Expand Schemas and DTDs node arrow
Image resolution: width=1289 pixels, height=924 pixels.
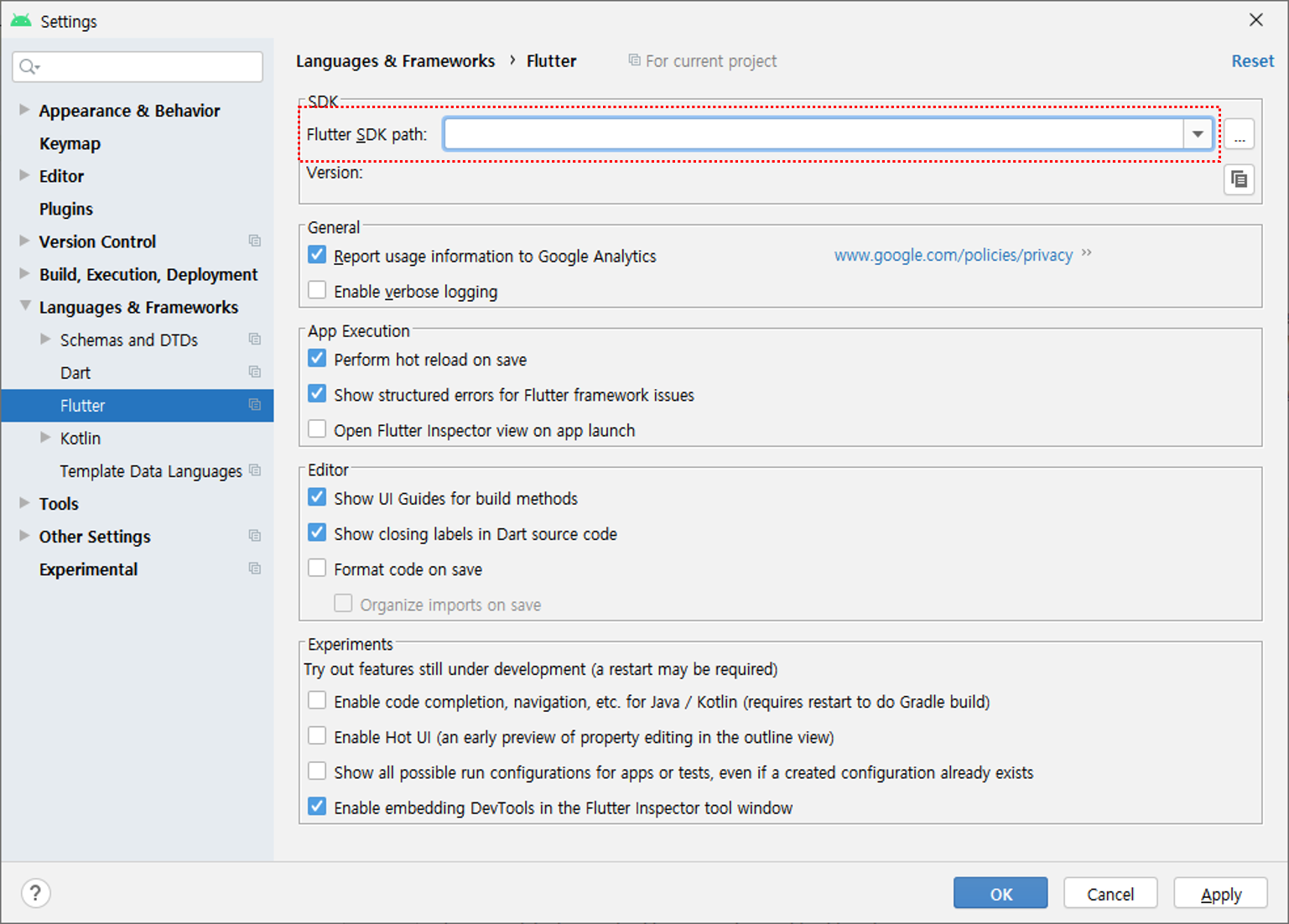coord(45,339)
